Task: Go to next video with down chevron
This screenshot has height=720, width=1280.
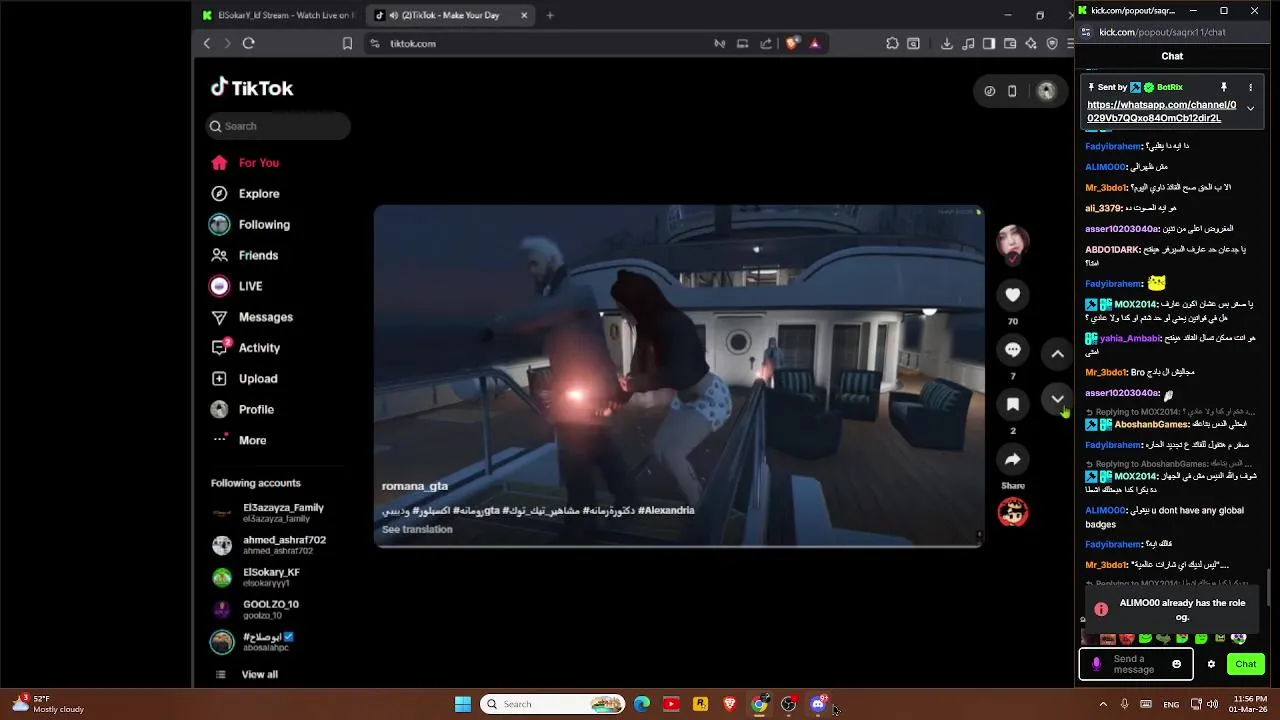Action: tap(1057, 399)
